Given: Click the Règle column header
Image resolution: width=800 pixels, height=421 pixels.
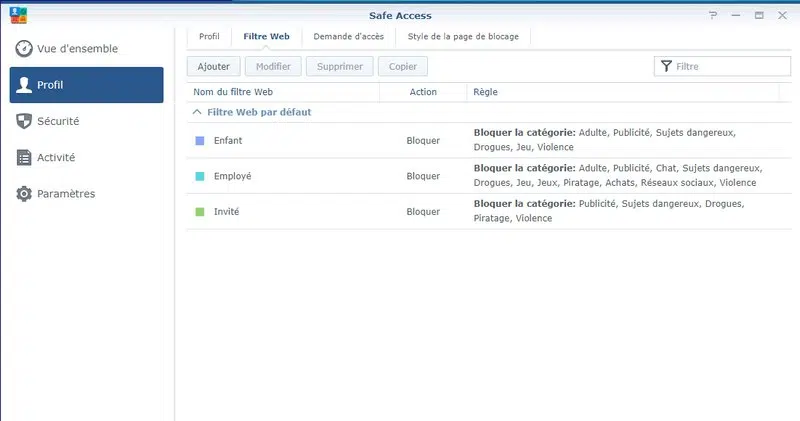Looking at the screenshot, I should tap(623, 92).
